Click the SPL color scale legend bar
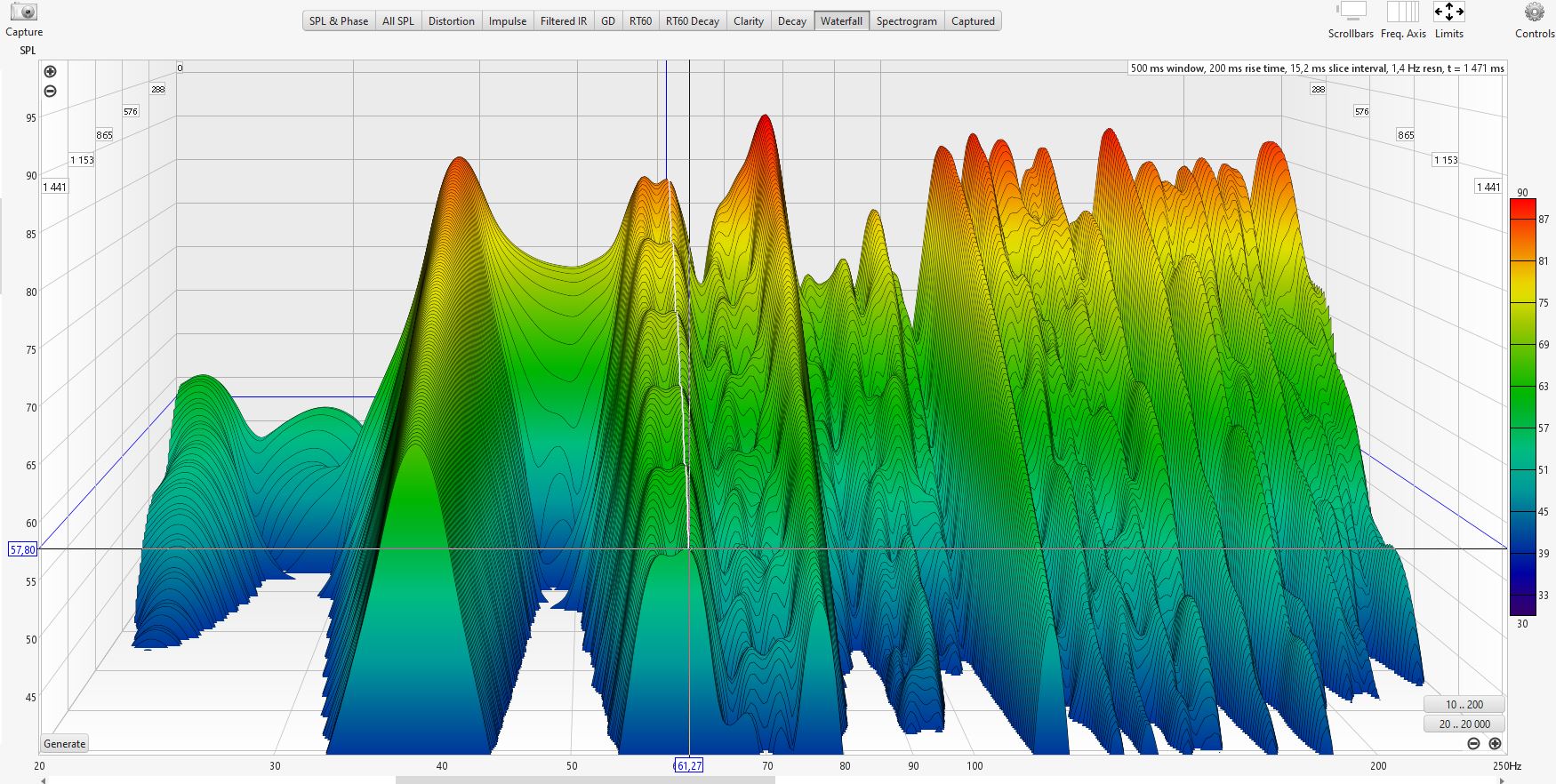 [x=1521, y=406]
